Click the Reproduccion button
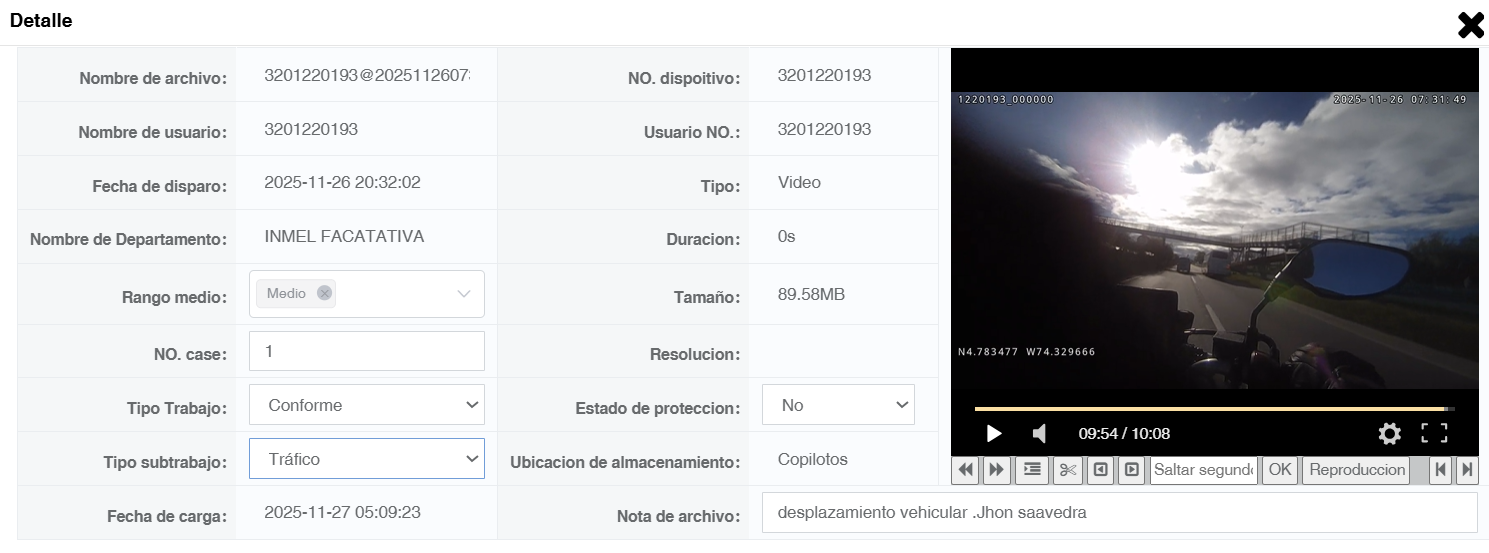This screenshot has width=1489, height=553. 1357,470
